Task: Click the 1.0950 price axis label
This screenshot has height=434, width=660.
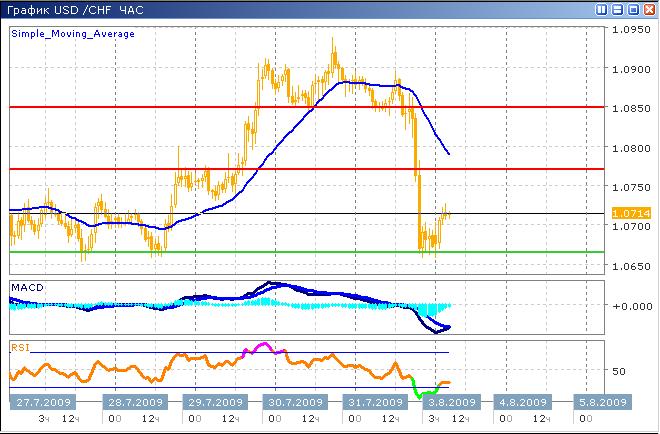Action: [x=631, y=29]
